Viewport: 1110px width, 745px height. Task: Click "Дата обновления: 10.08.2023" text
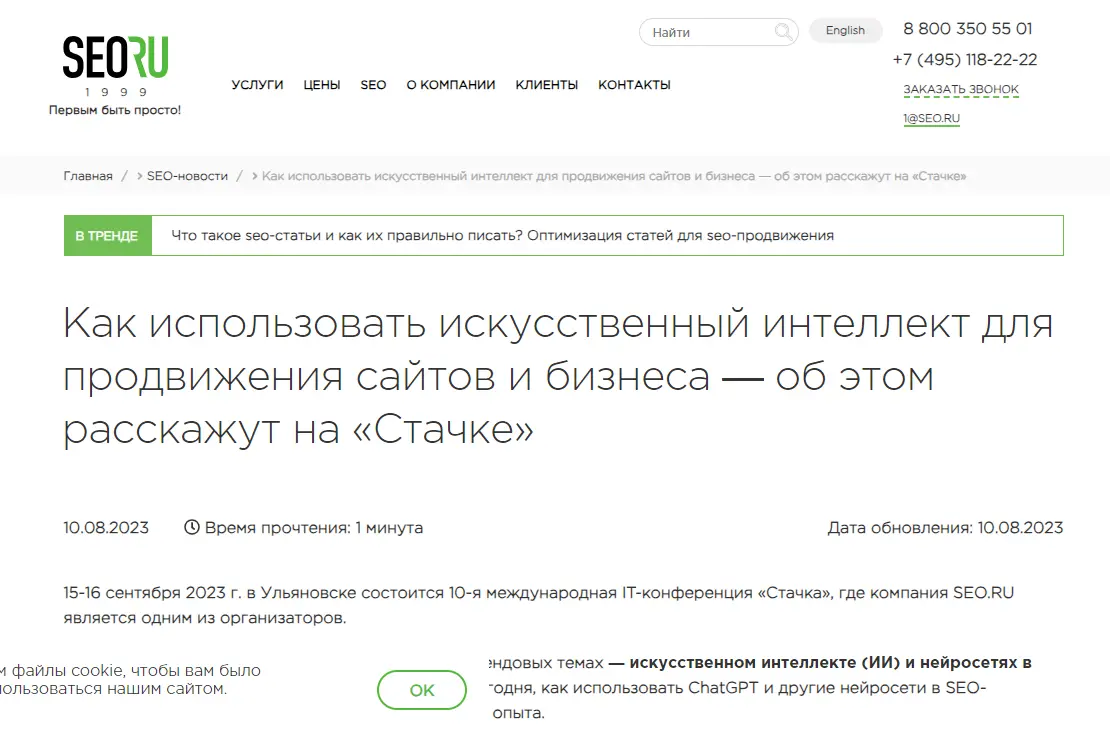tap(945, 528)
